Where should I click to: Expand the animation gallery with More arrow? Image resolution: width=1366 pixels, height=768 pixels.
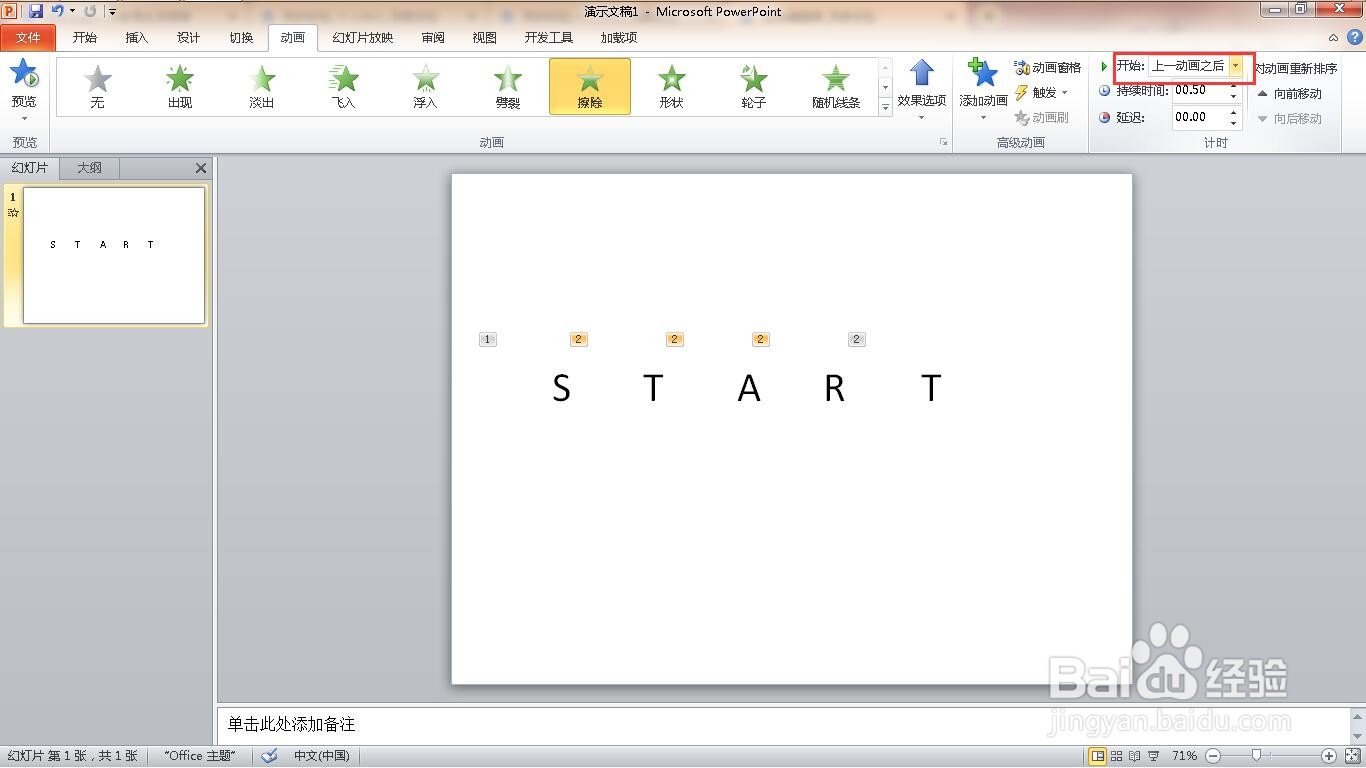coord(885,107)
